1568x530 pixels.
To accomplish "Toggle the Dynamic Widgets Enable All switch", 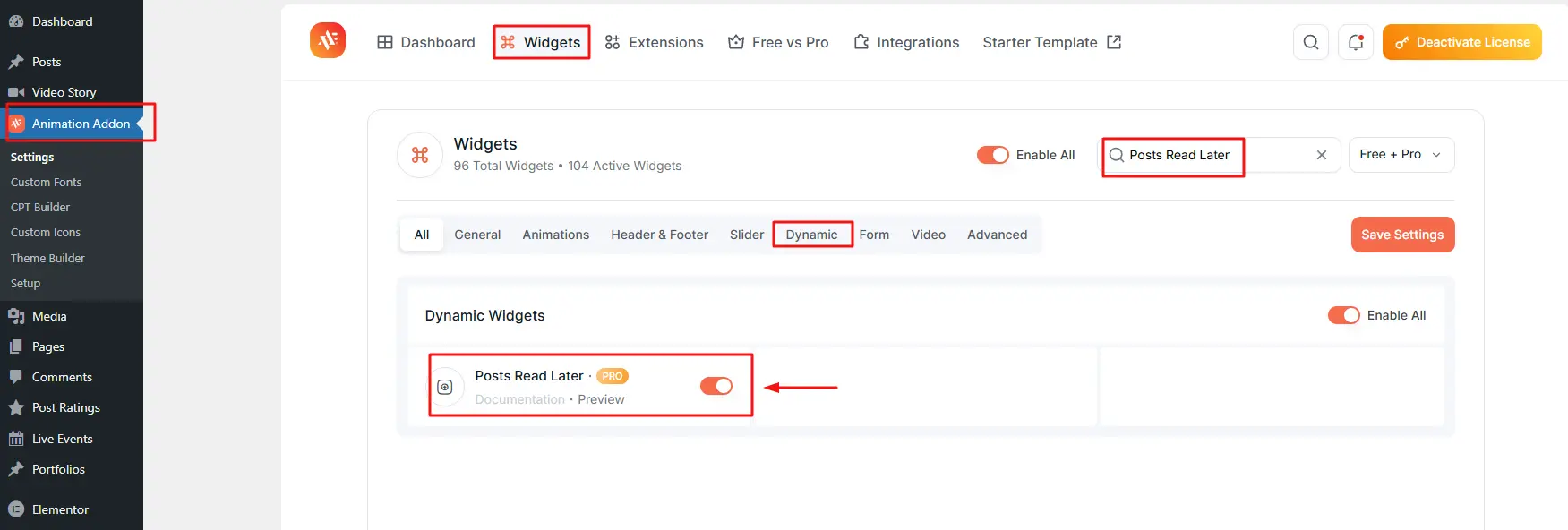I will [x=1343, y=315].
